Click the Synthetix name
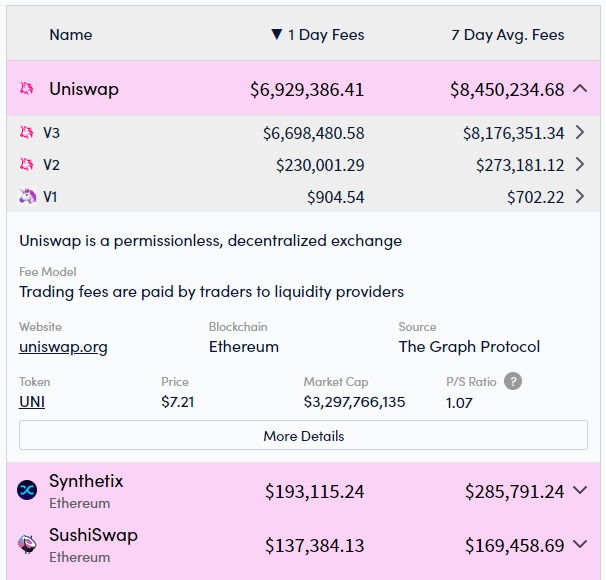Viewport: 606px width, 580px height. click(86, 481)
